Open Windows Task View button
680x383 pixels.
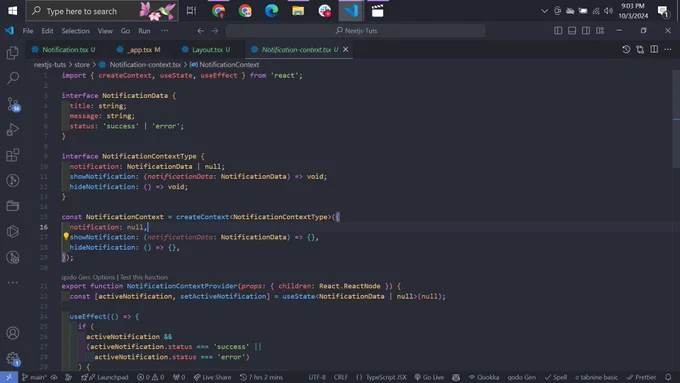(x=191, y=11)
